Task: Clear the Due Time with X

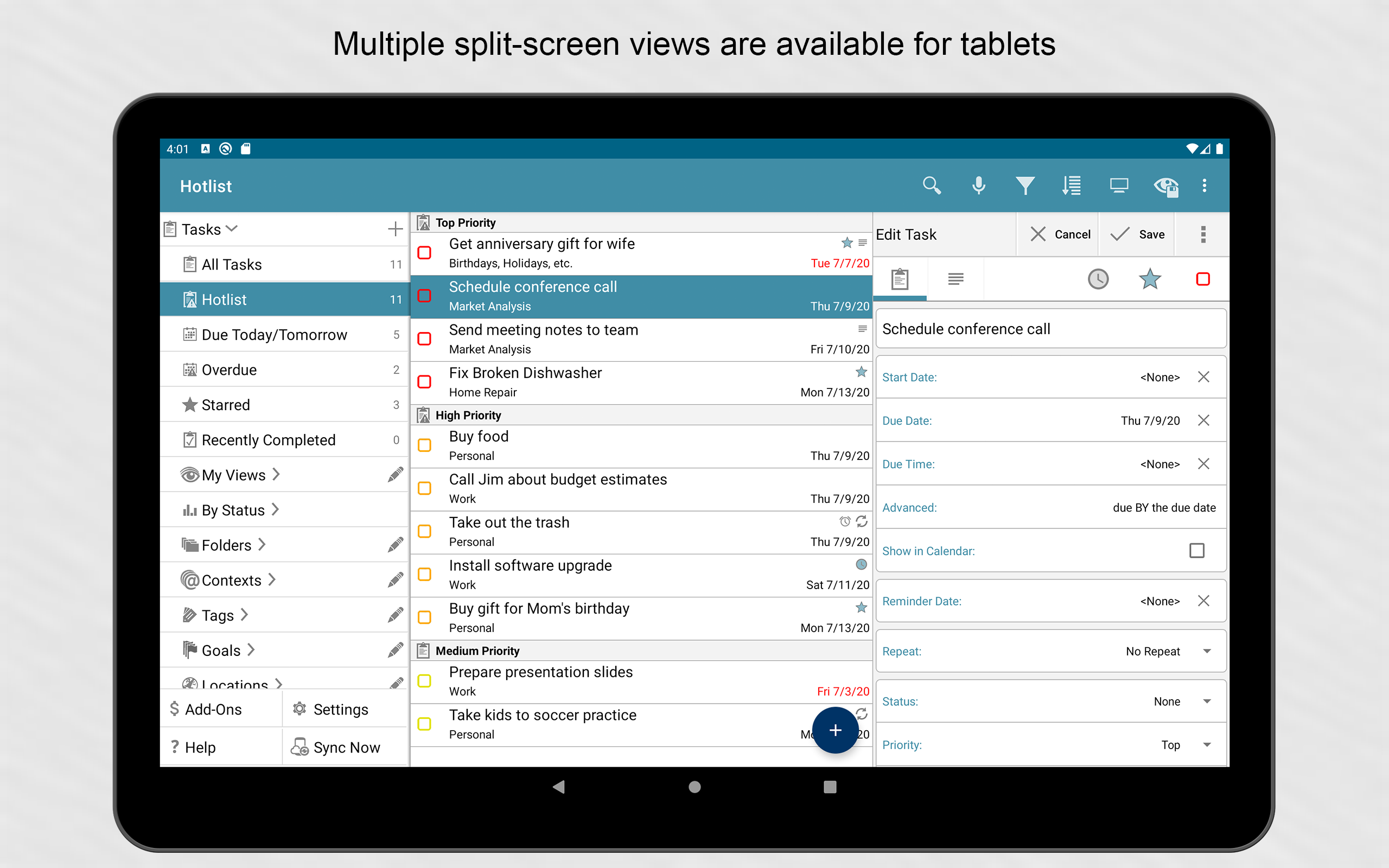Action: [1203, 464]
